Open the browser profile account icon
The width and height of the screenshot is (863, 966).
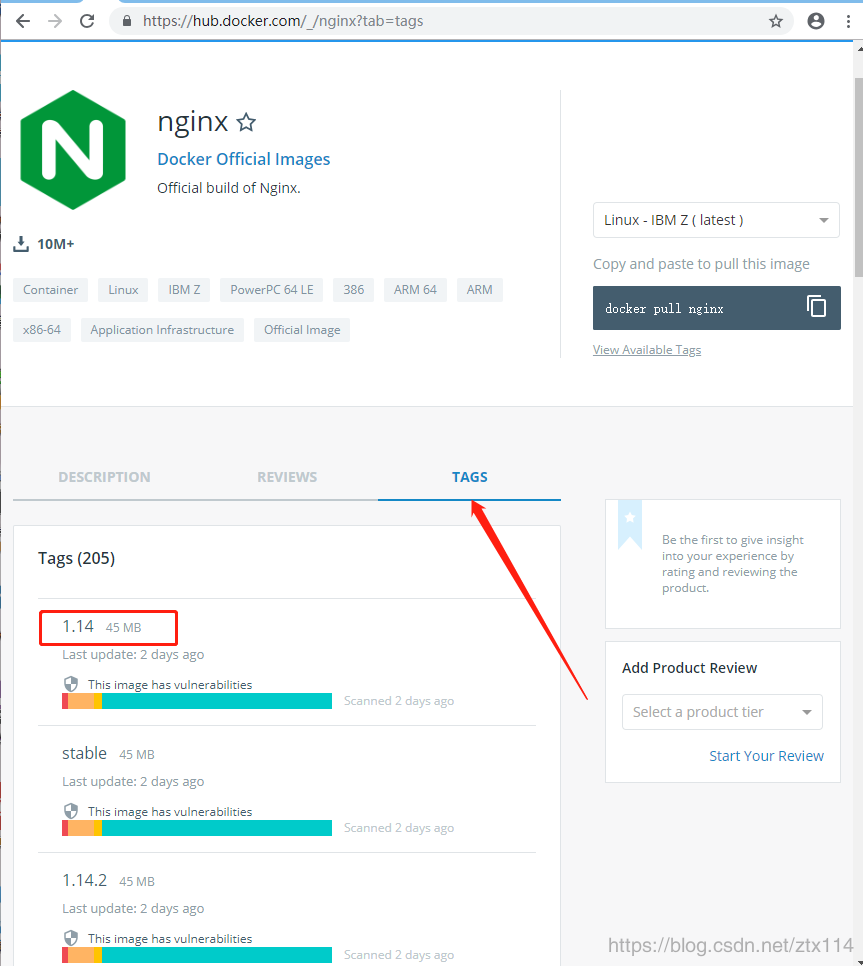pyautogui.click(x=816, y=21)
